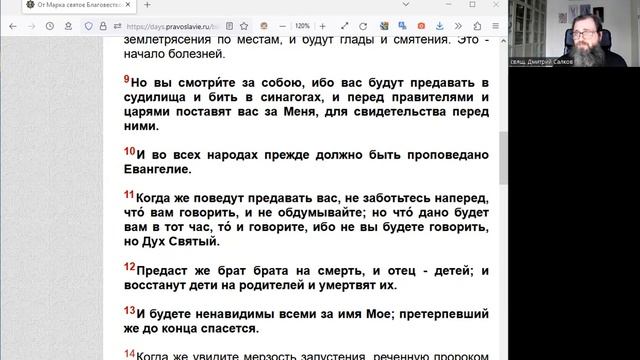This screenshot has height=360, width=640.
Task: Open the extensions puzzle icon
Action: (477, 26)
